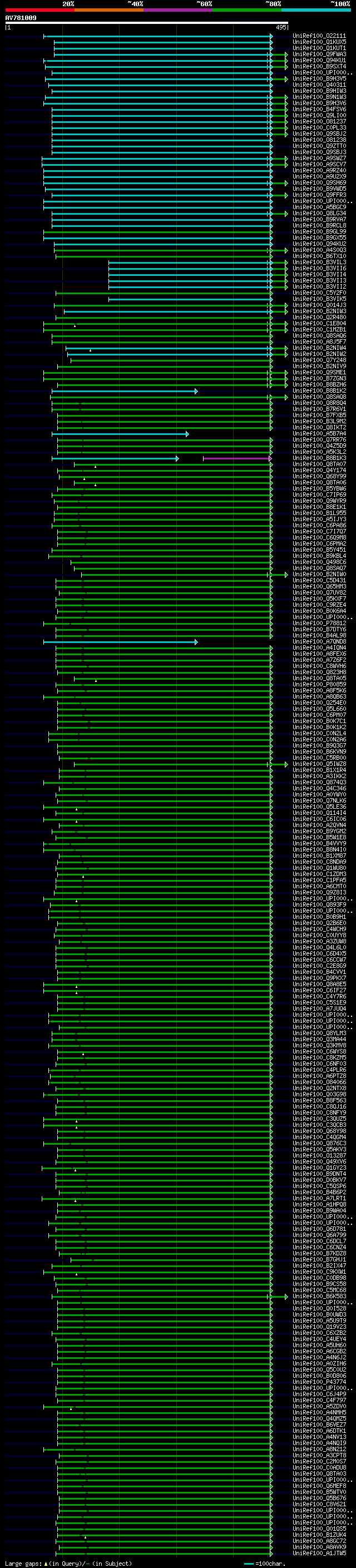
Task: Select hit UniRef100_B9GL99
Action: tap(319, 231)
